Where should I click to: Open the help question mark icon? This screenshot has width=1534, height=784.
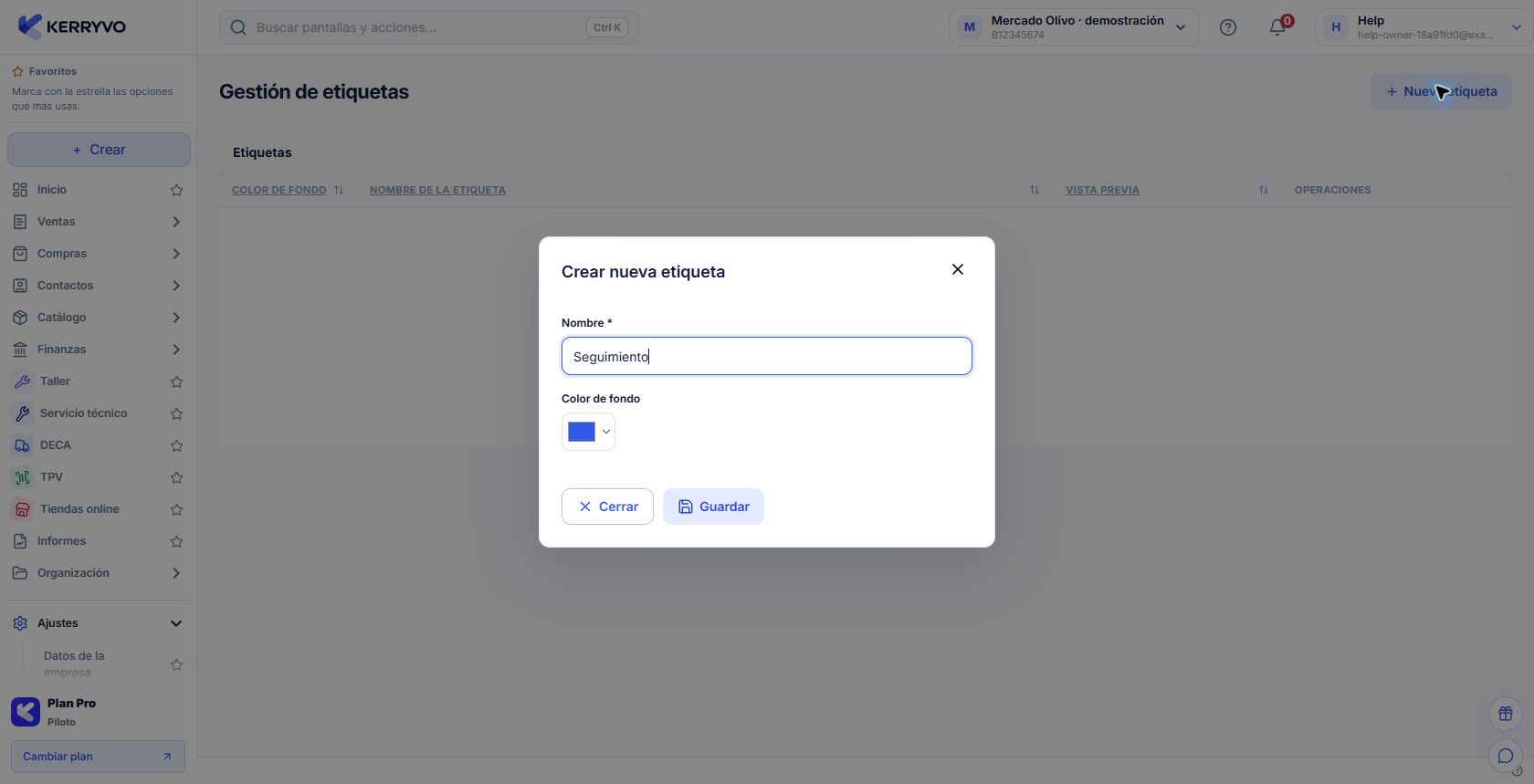tap(1228, 27)
